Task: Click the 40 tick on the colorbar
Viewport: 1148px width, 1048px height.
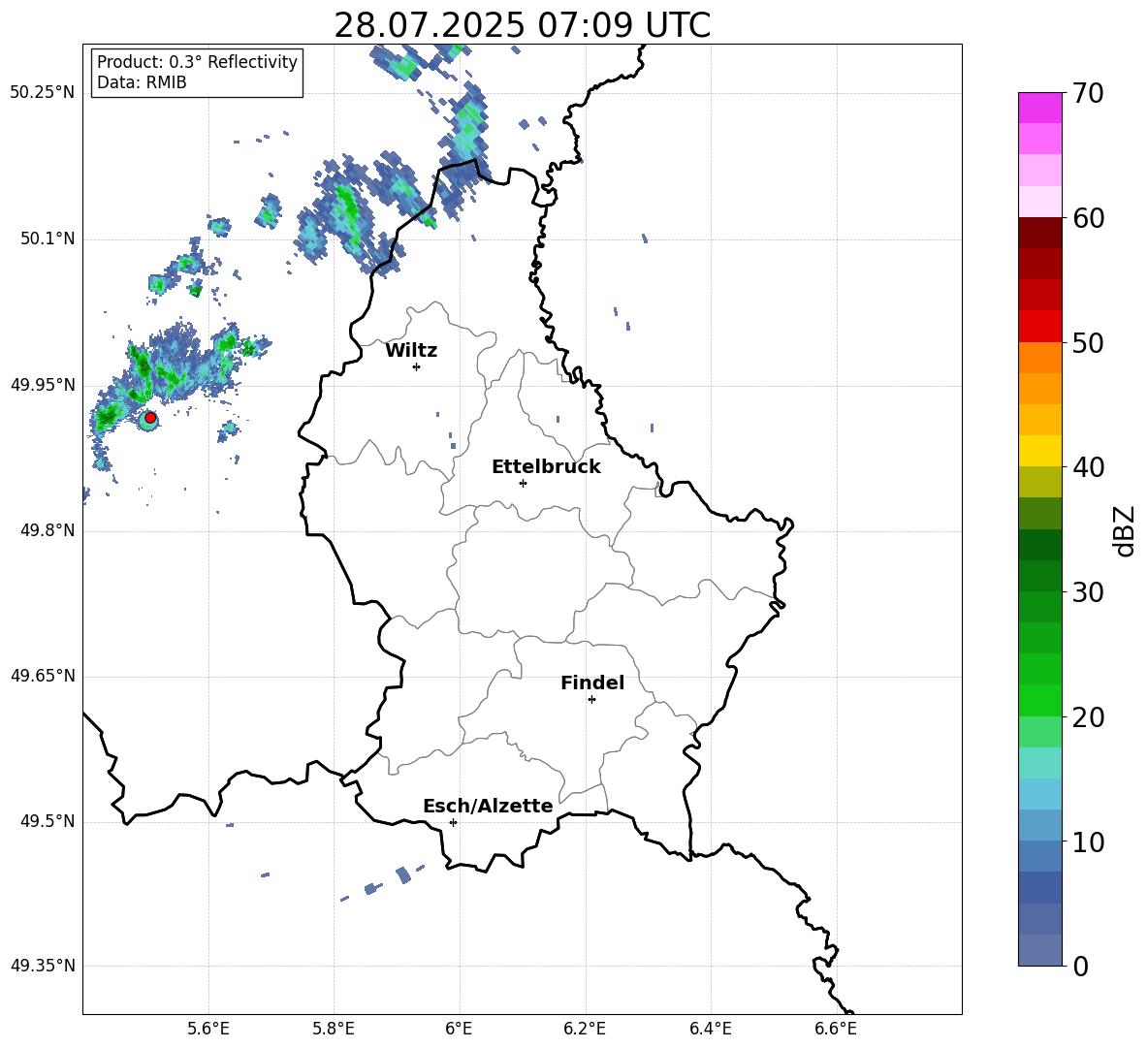Action: [x=1088, y=467]
